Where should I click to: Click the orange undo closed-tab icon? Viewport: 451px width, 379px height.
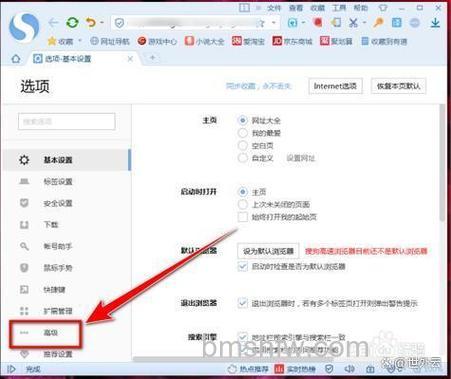[90, 23]
